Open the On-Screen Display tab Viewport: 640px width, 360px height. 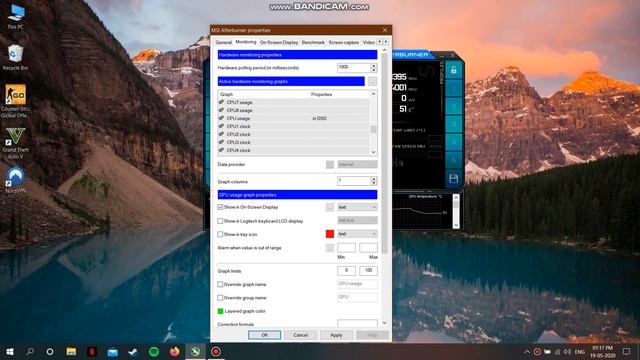(279, 42)
